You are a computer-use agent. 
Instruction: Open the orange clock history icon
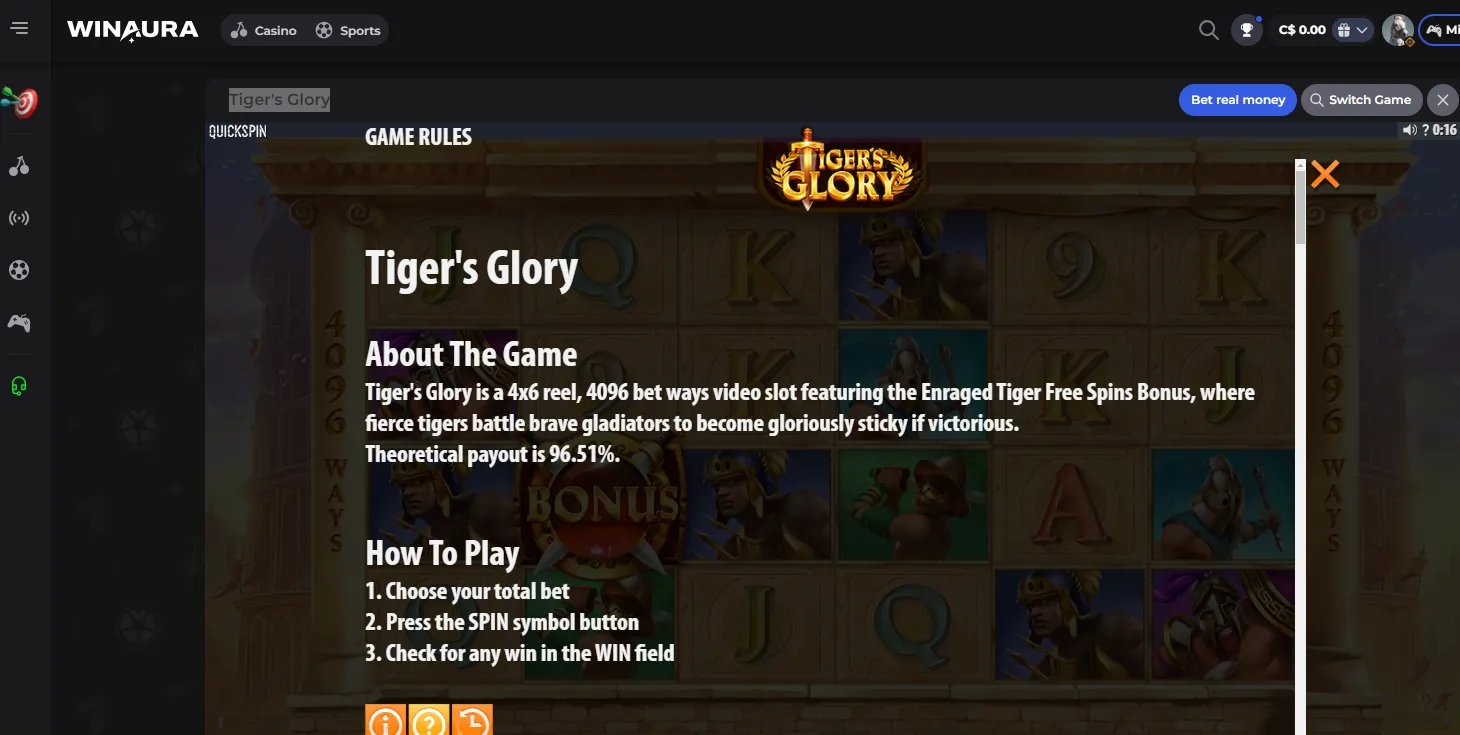[x=473, y=721]
